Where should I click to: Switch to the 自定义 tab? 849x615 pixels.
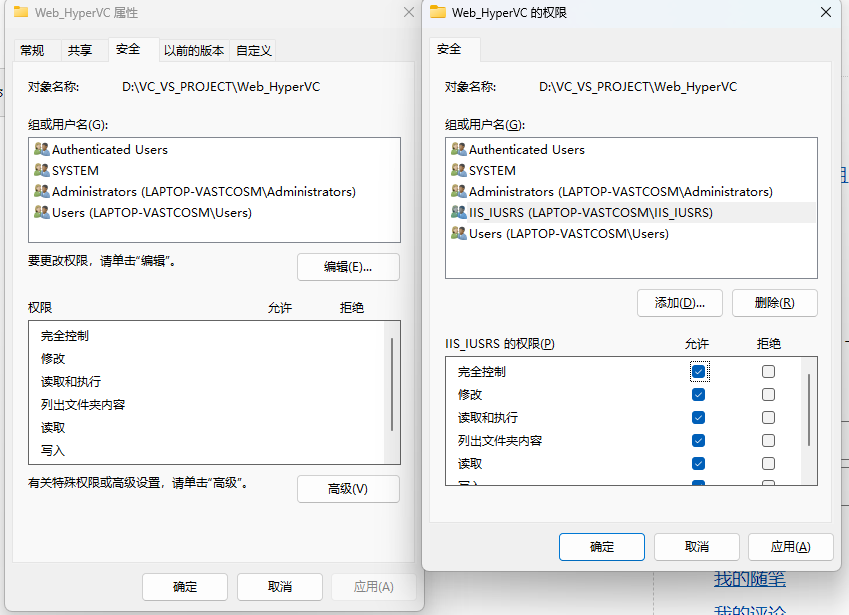254,50
